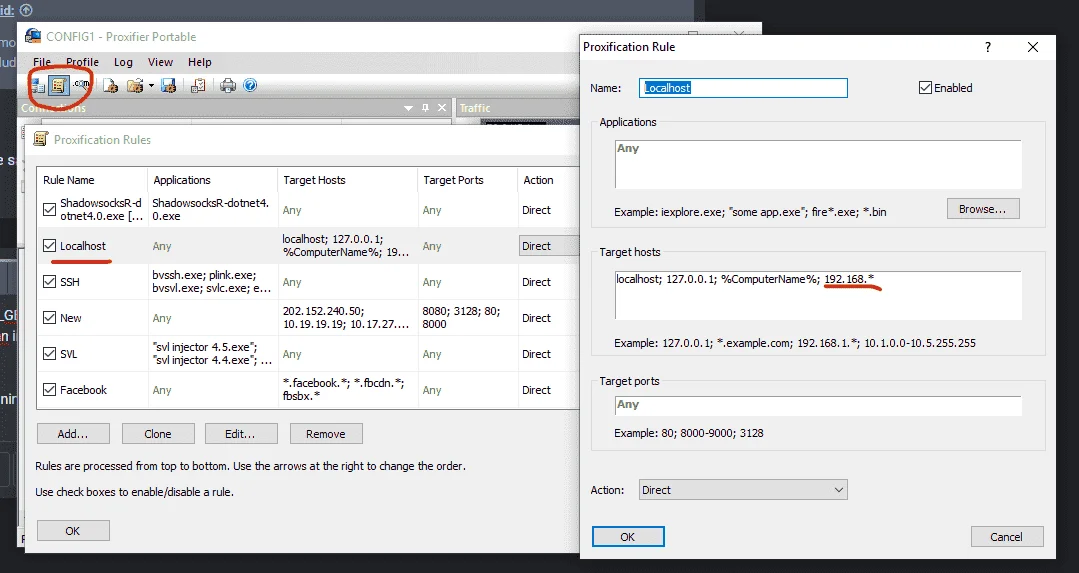Open Help via blue question mark icon

click(250, 85)
